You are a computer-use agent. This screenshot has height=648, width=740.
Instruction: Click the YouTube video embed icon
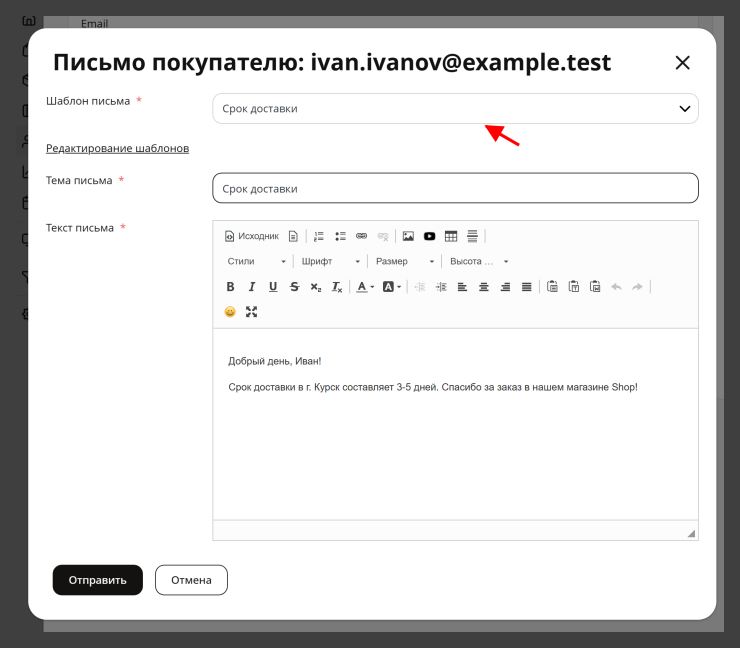[x=429, y=236]
